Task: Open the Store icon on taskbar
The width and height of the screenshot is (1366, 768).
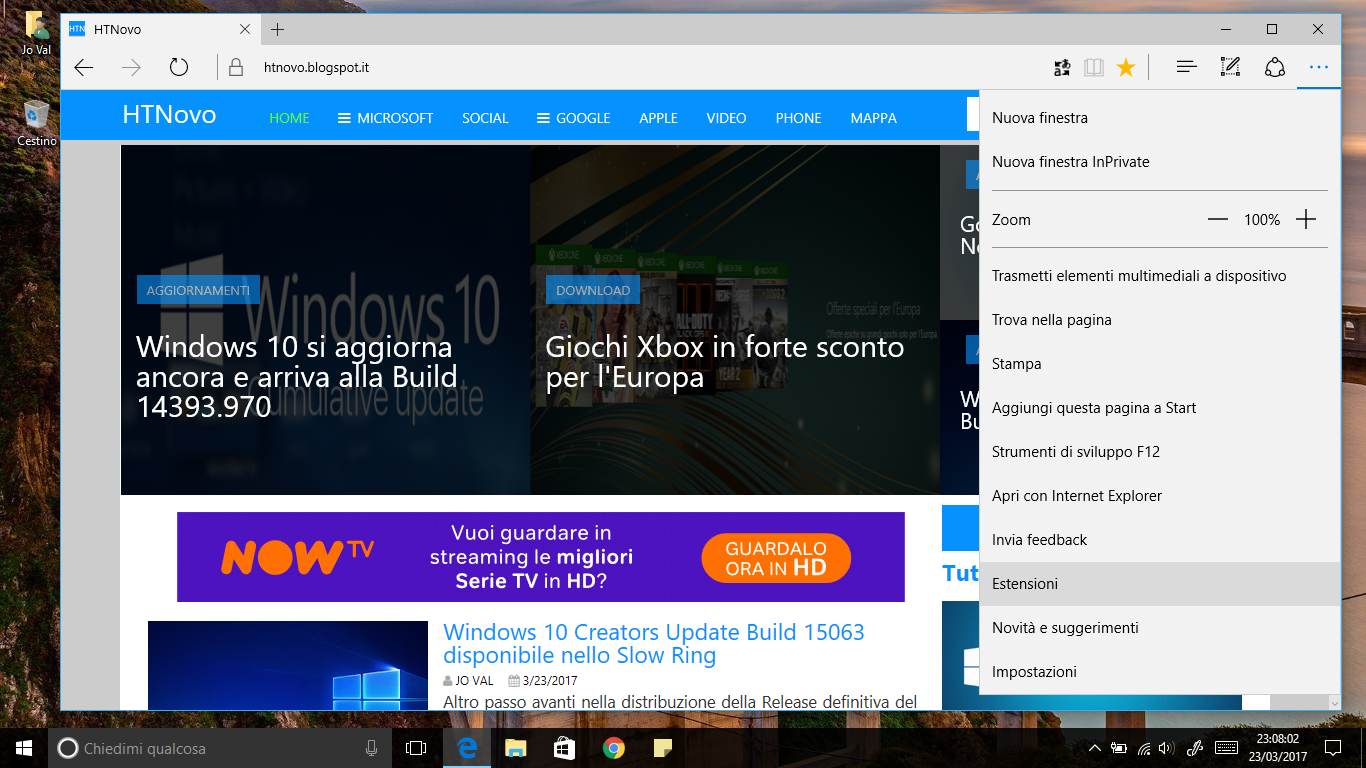Action: (x=564, y=748)
